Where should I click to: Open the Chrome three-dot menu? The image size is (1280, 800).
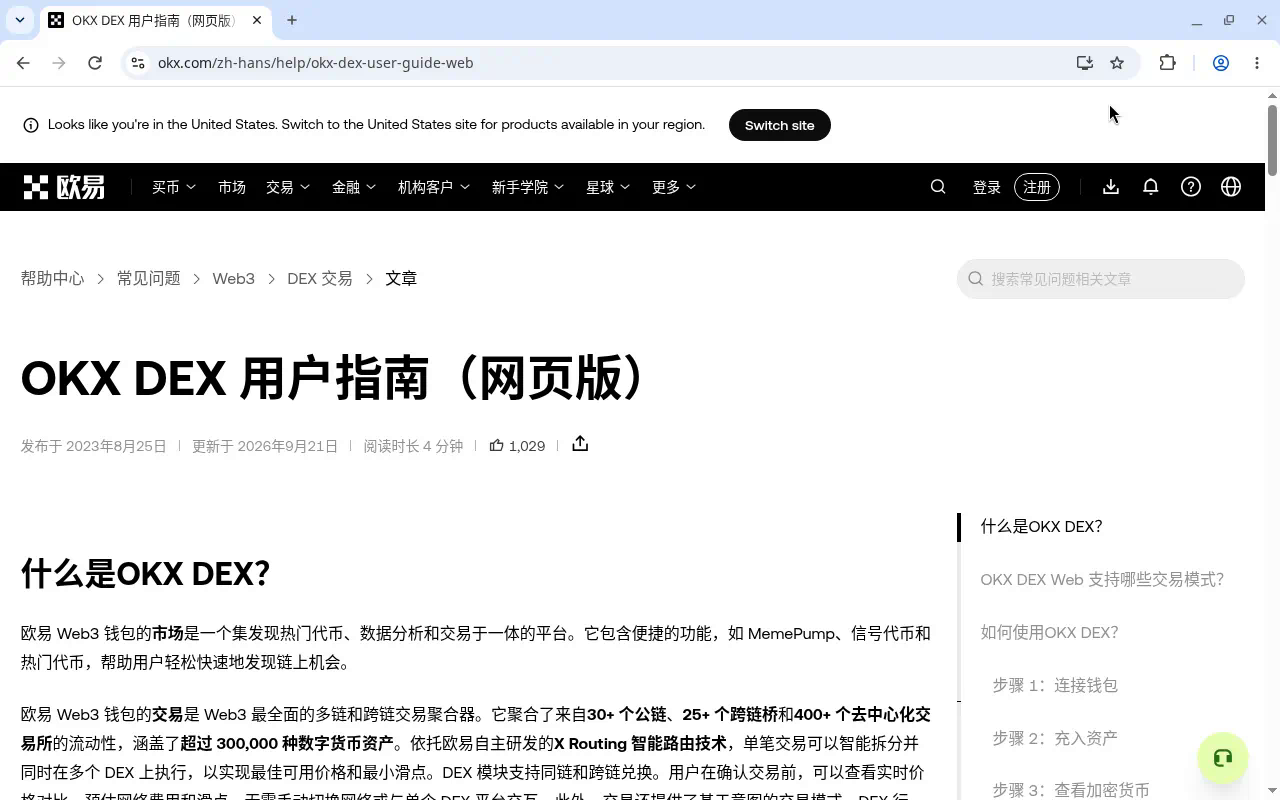(1257, 63)
